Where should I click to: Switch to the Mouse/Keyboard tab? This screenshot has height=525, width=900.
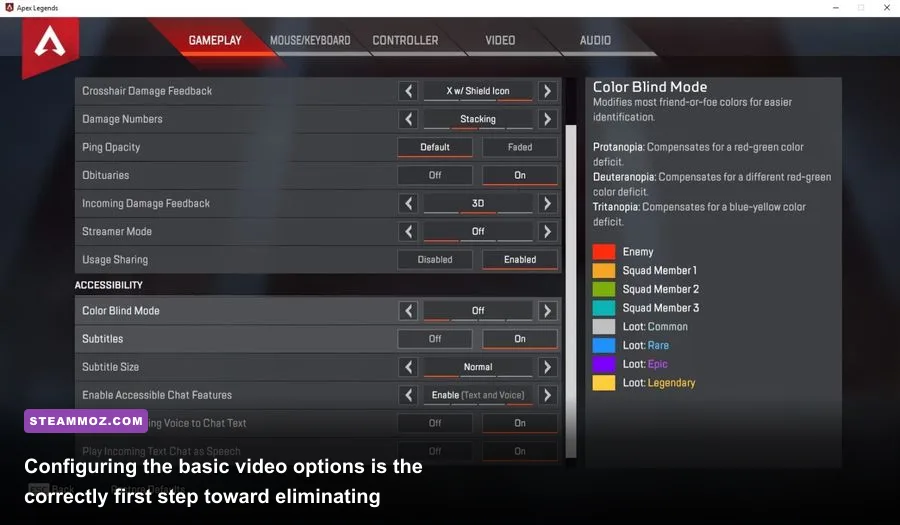coord(310,40)
